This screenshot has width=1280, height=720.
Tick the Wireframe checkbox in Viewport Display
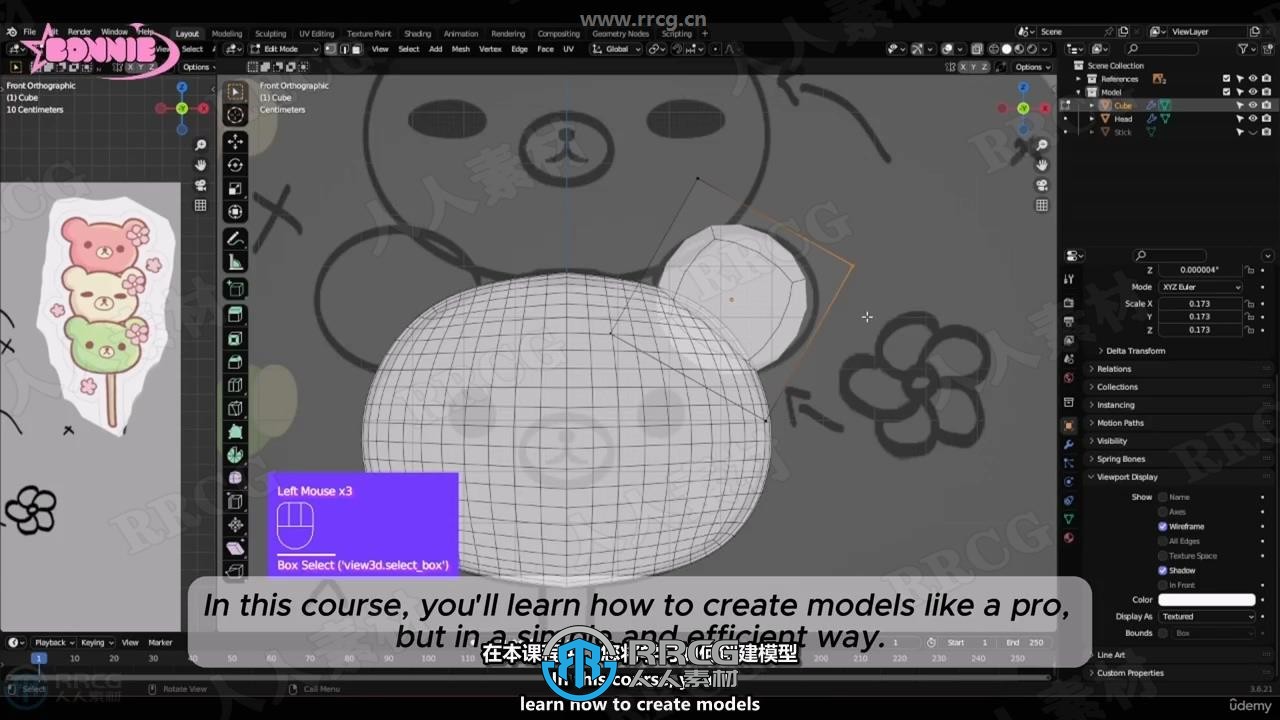1163,526
